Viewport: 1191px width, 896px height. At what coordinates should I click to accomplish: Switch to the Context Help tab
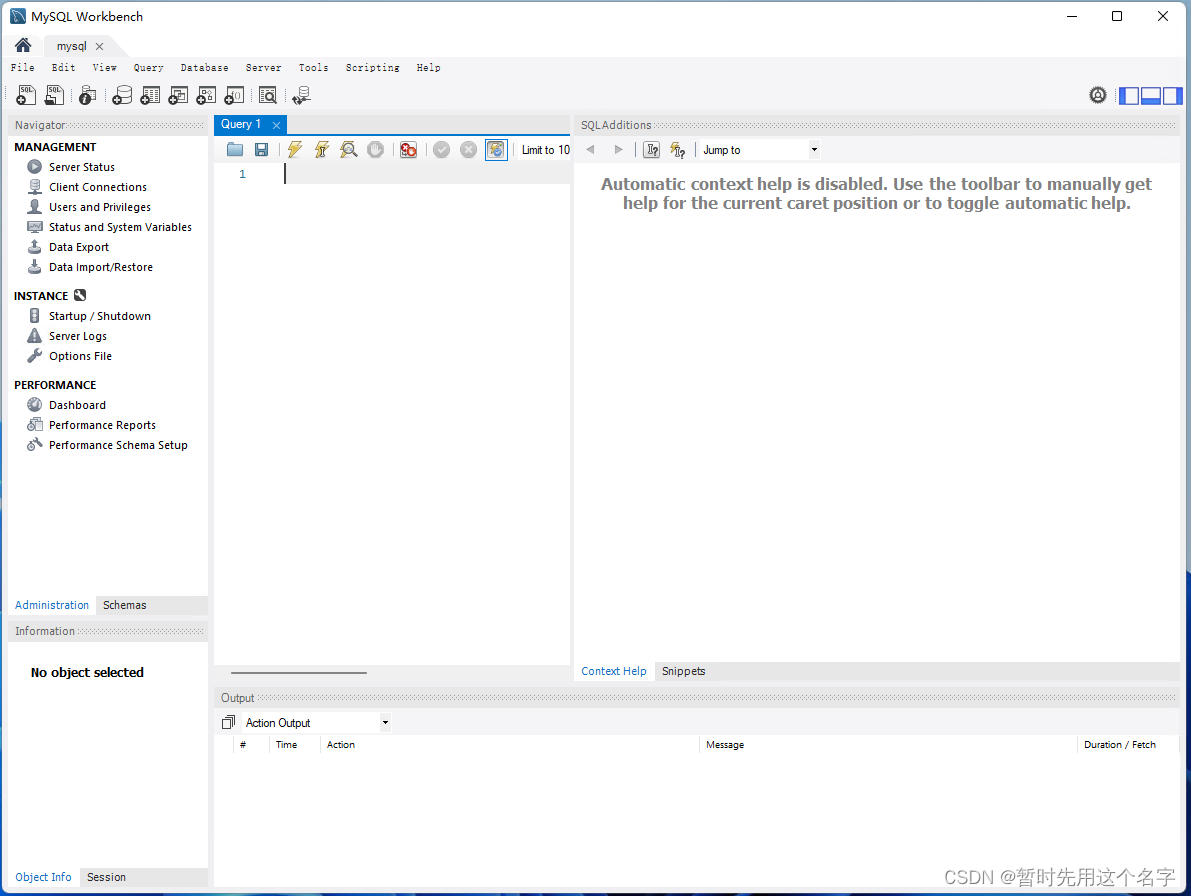614,671
